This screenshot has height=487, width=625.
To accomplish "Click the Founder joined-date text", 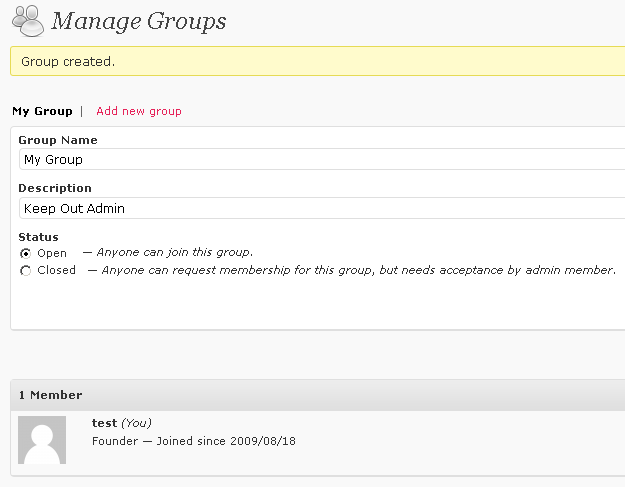I will (x=194, y=441).
